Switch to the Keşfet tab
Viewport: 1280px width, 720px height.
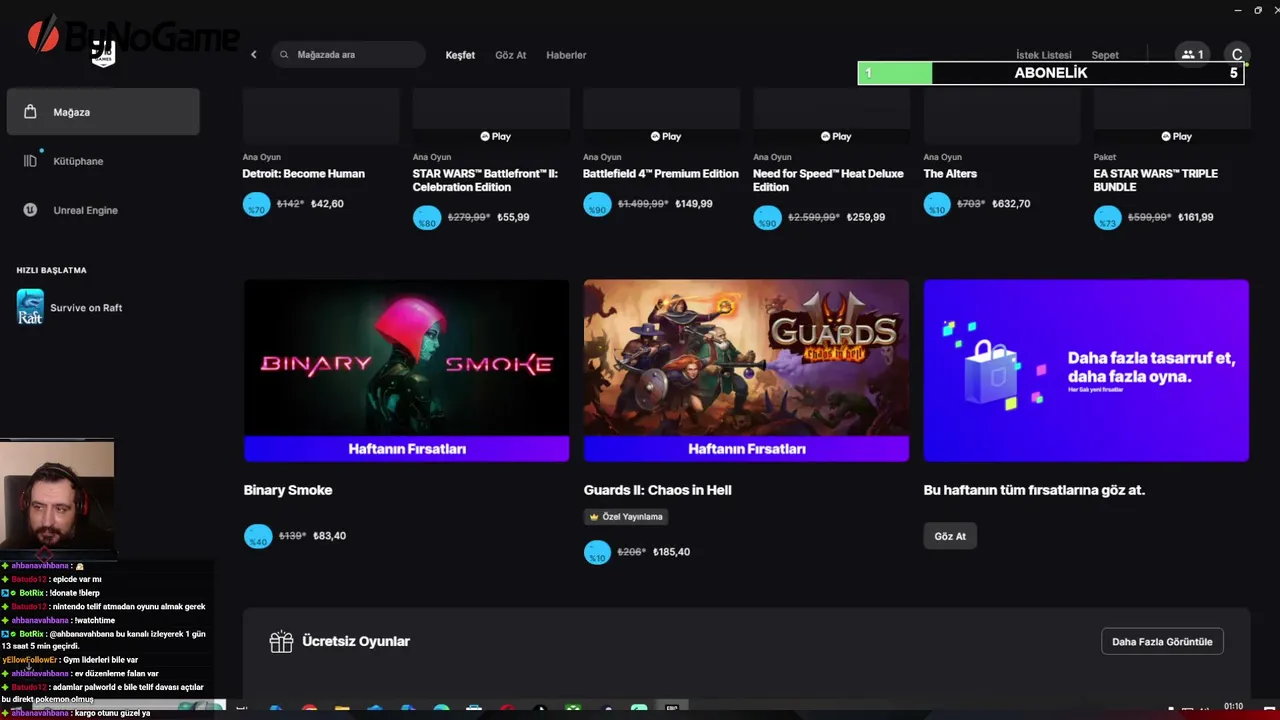(460, 55)
